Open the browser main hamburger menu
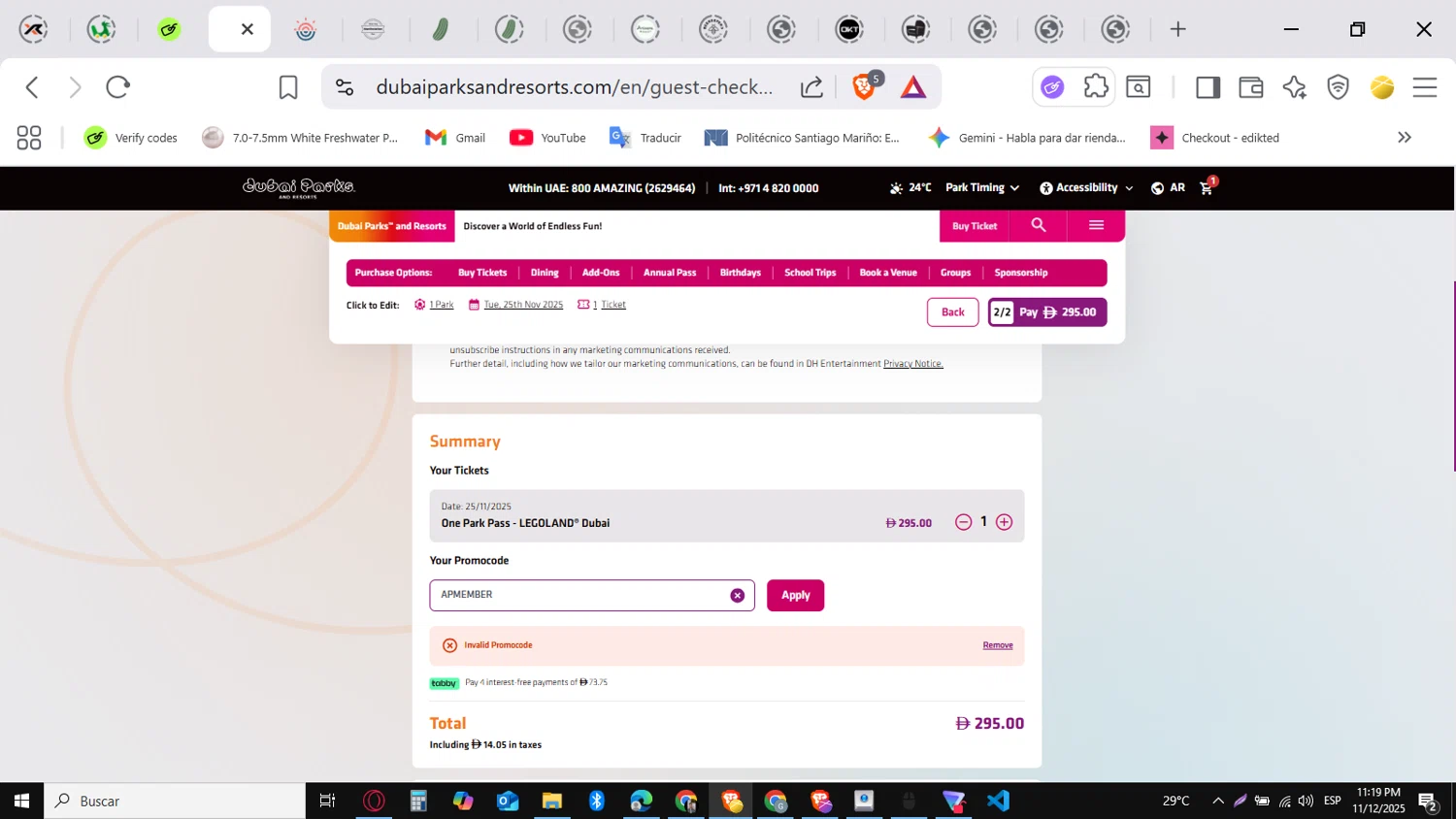 [1425, 87]
